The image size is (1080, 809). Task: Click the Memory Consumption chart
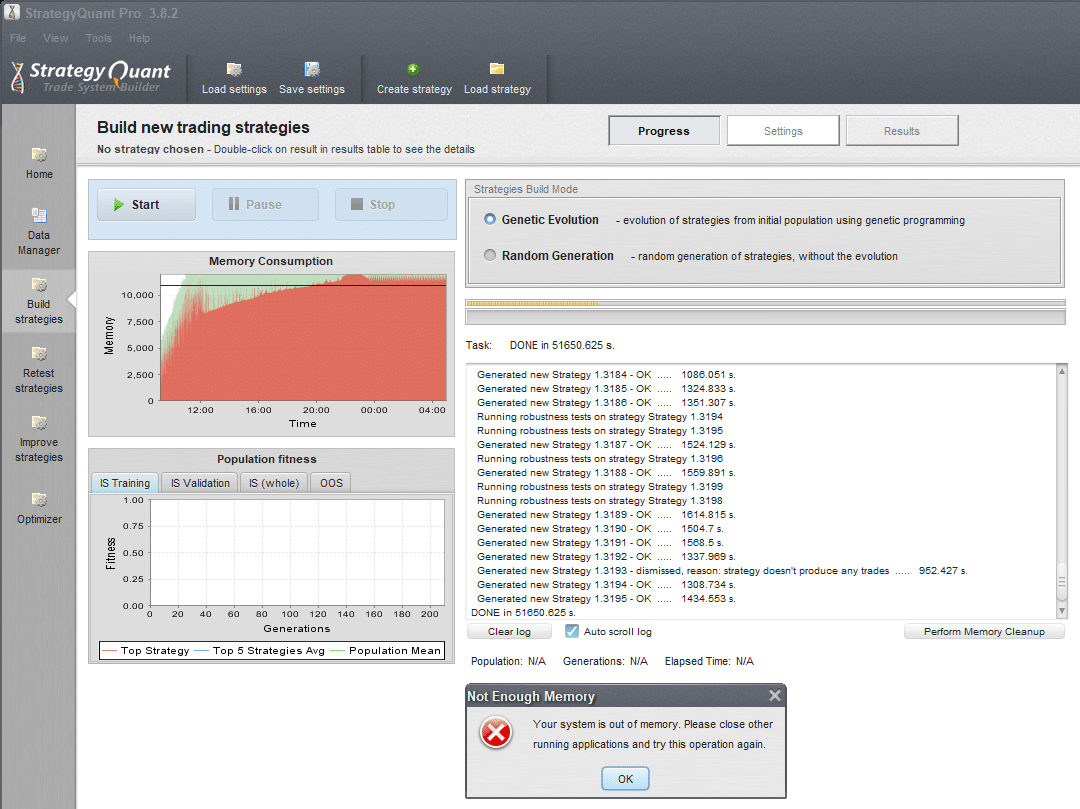pos(303,337)
